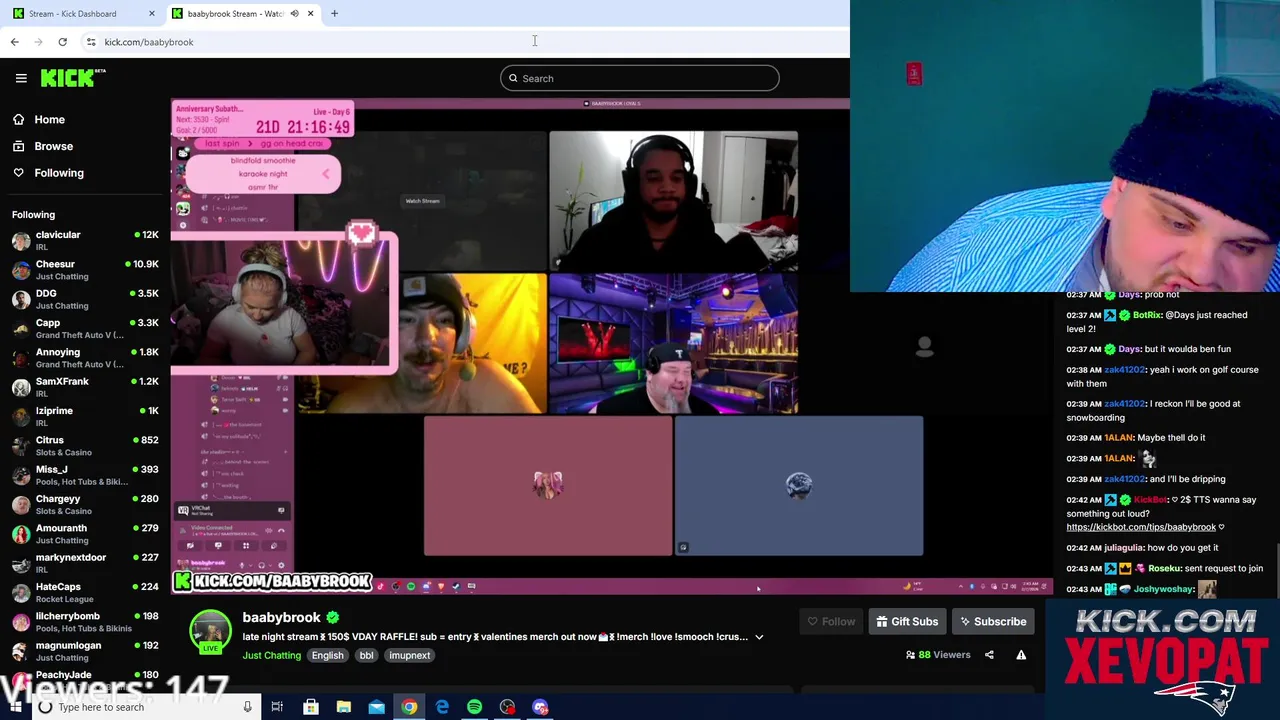Follow the baabybrook channel
The height and width of the screenshot is (720, 1280).
[831, 621]
